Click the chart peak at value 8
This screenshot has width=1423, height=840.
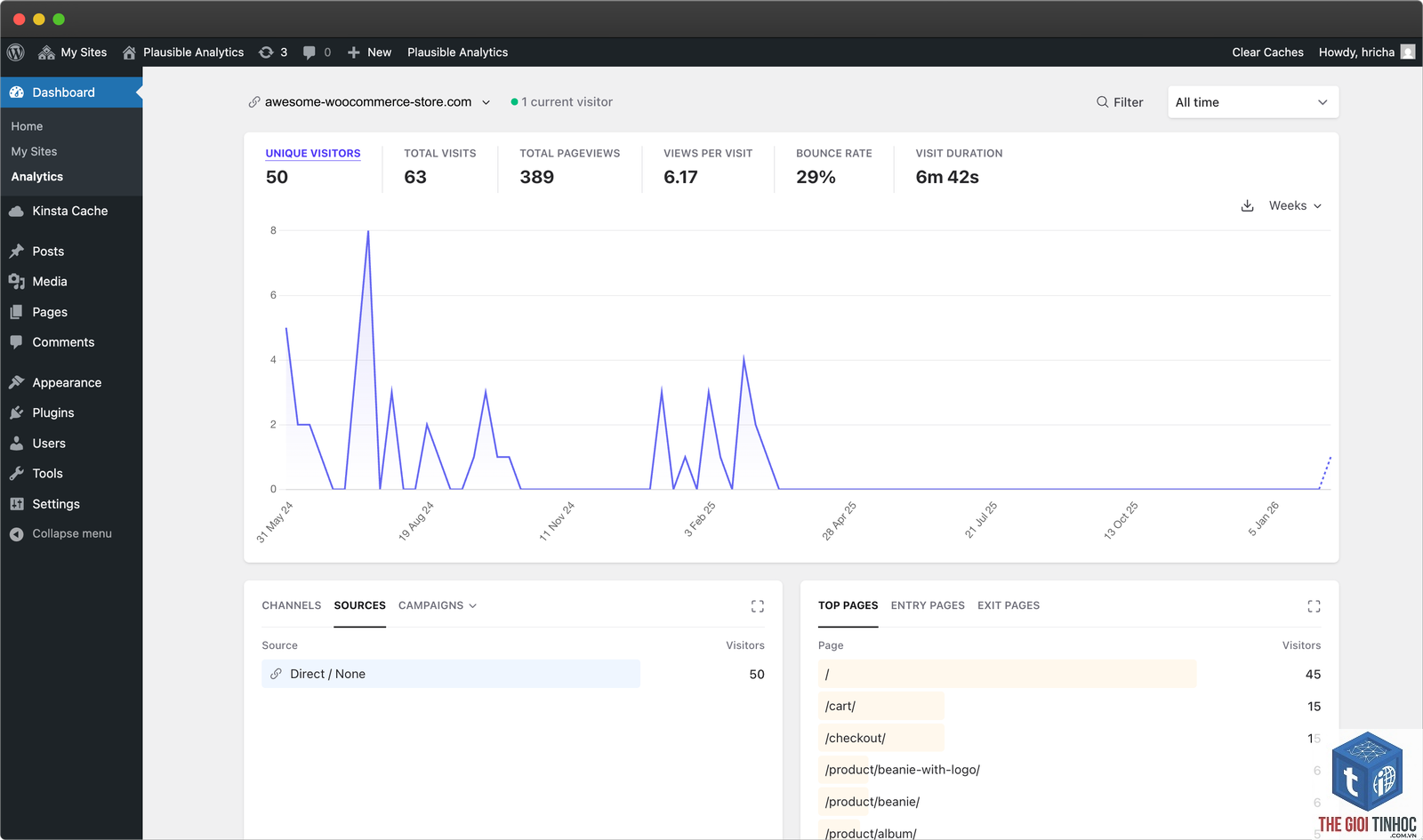[x=368, y=231]
